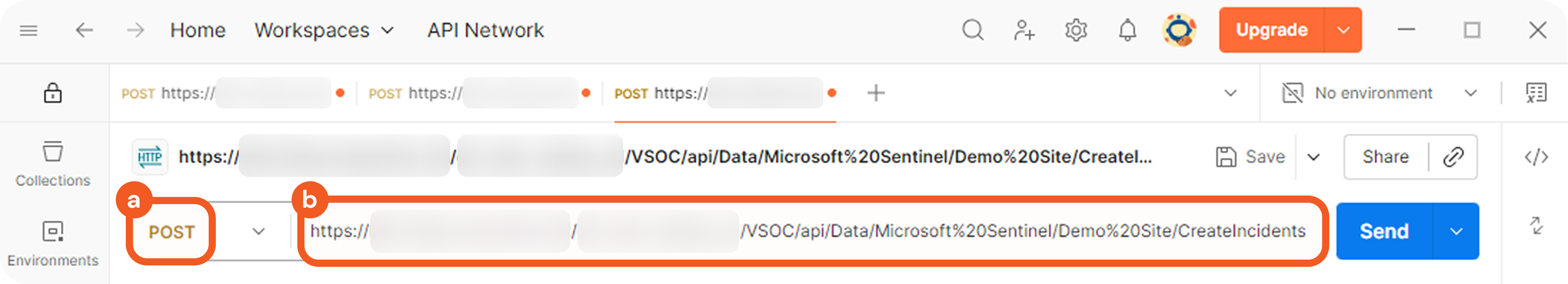
Task: Open the notifications bell
Action: 1127,30
